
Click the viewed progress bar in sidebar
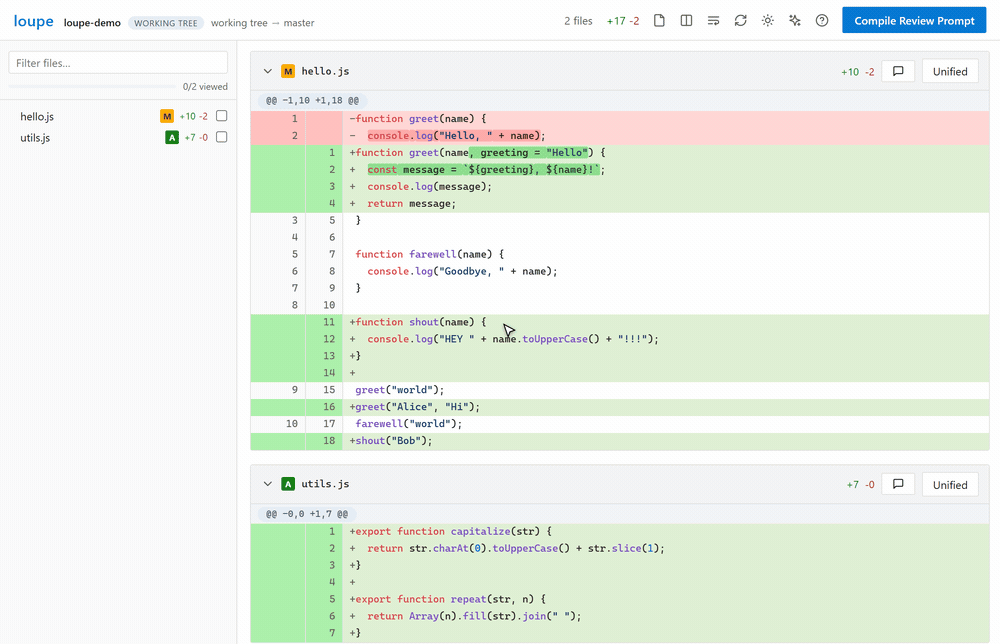92,86
